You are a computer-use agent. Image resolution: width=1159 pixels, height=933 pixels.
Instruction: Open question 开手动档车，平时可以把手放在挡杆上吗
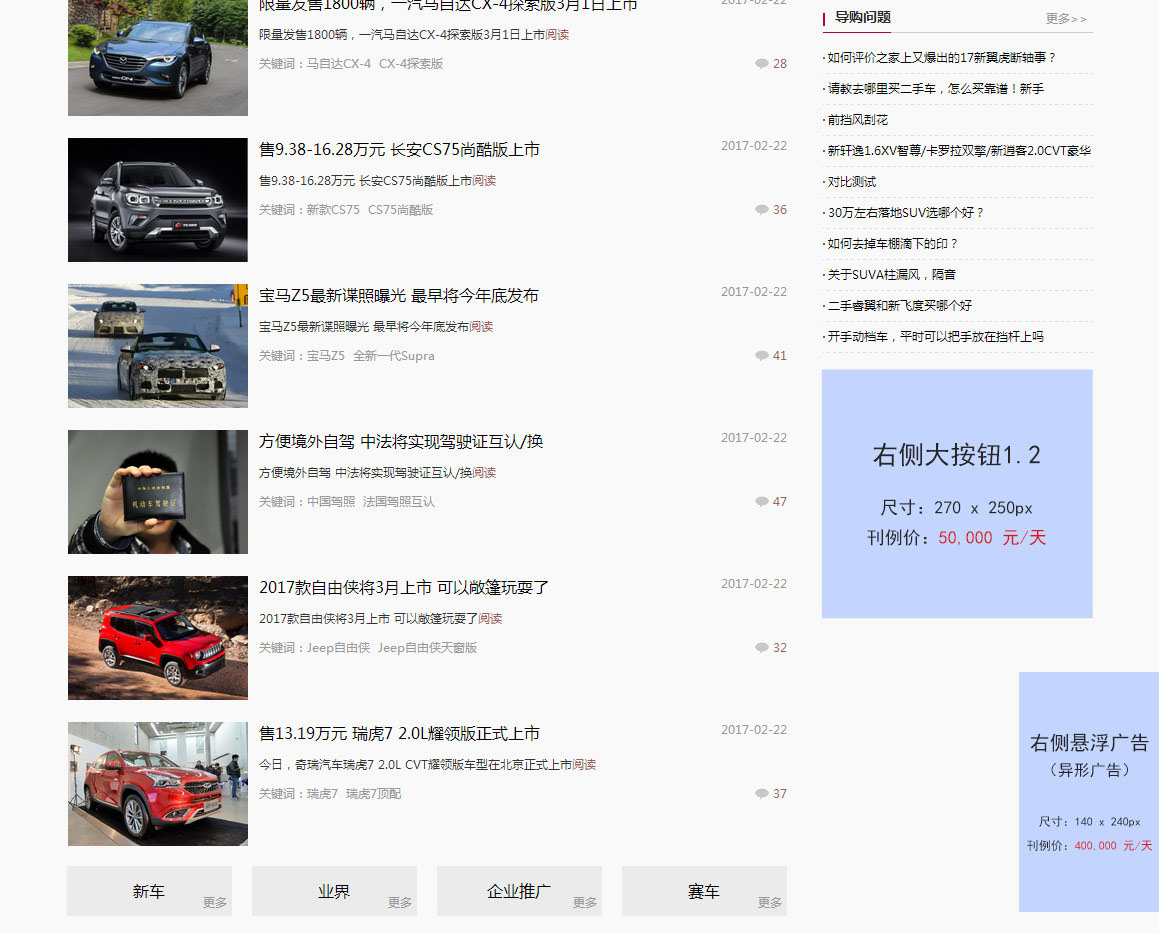(x=936, y=337)
